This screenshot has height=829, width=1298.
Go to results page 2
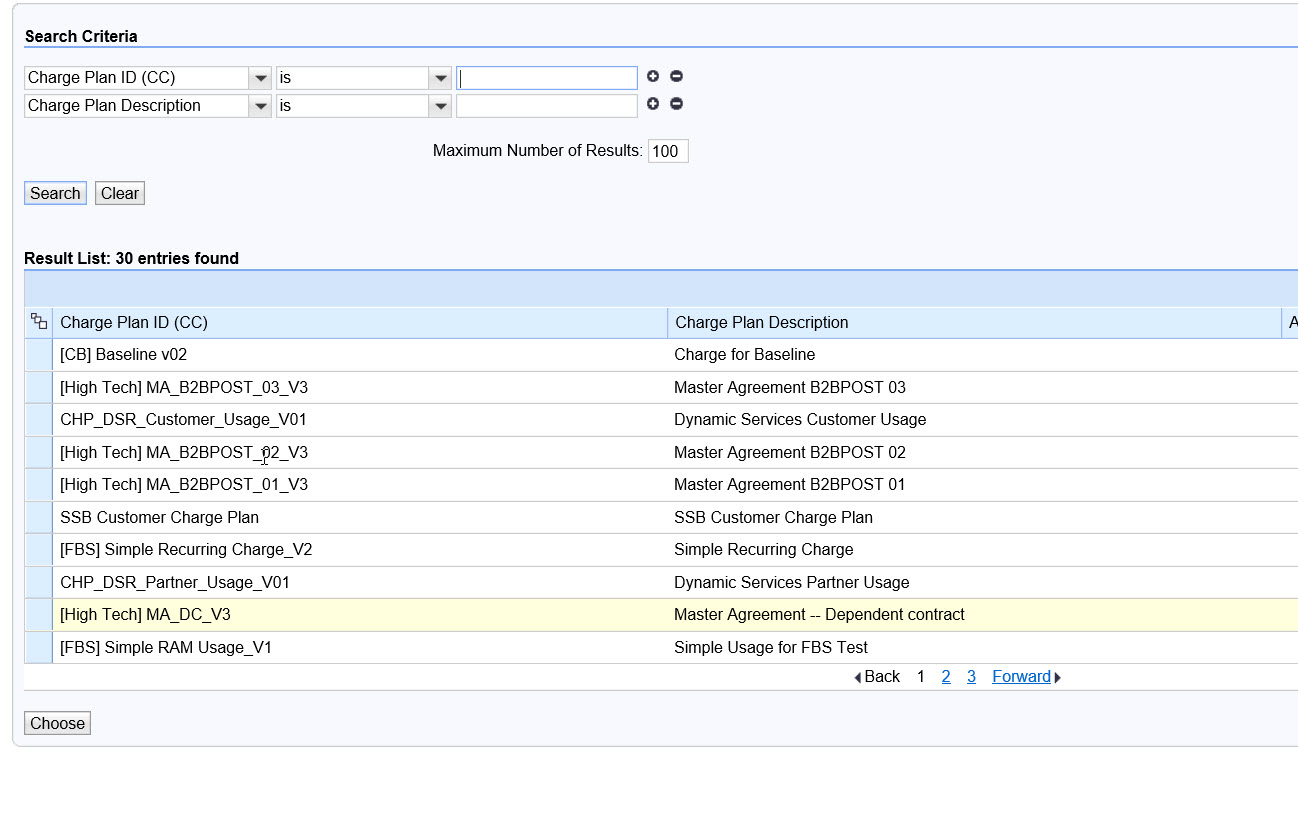pyautogui.click(x=946, y=677)
